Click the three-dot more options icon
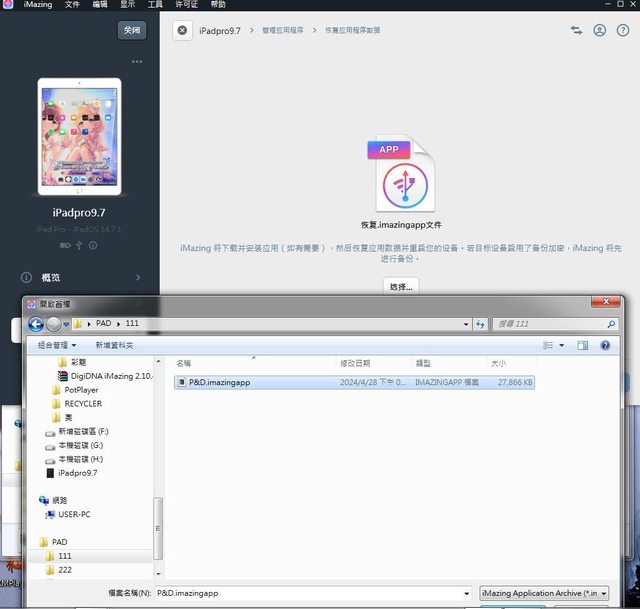This screenshot has height=609, width=640. click(137, 62)
